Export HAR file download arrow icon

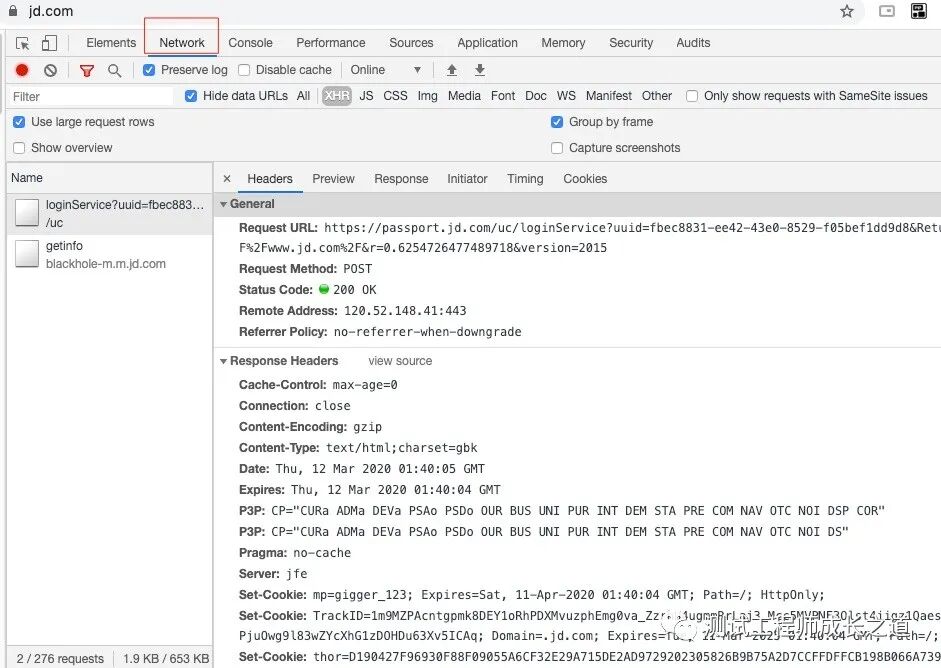tap(480, 70)
